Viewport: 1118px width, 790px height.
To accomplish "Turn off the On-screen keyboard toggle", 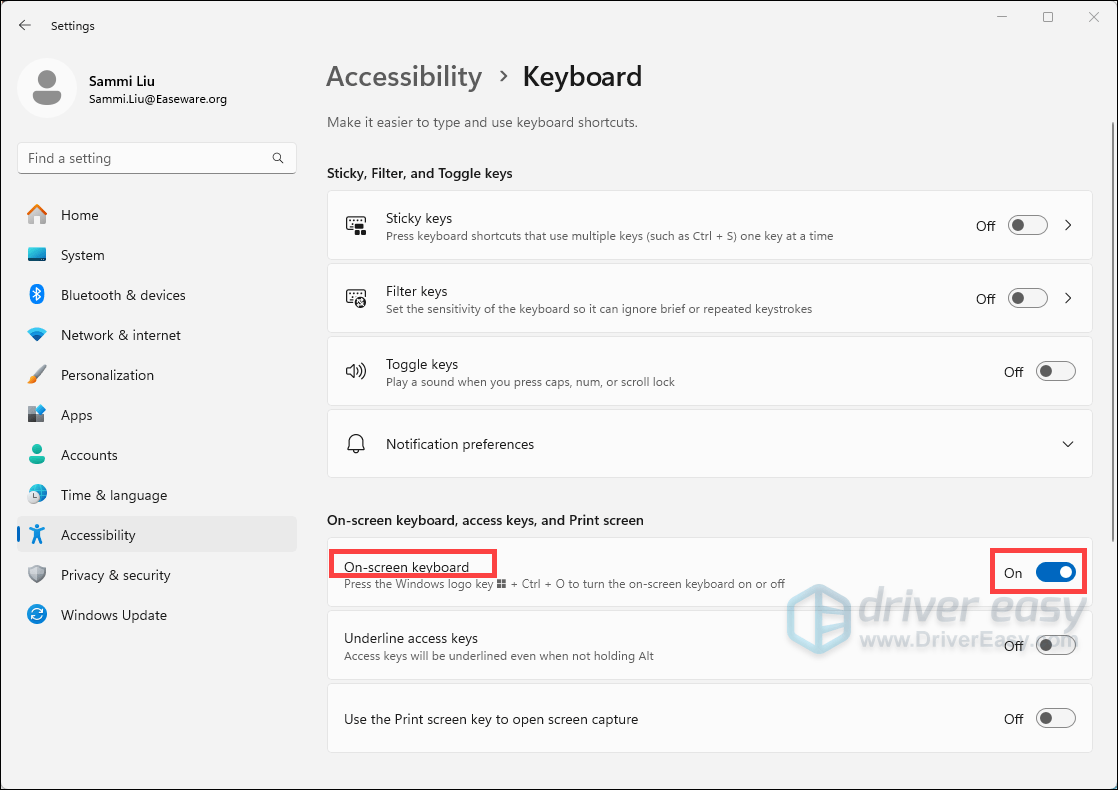I will 1055,572.
